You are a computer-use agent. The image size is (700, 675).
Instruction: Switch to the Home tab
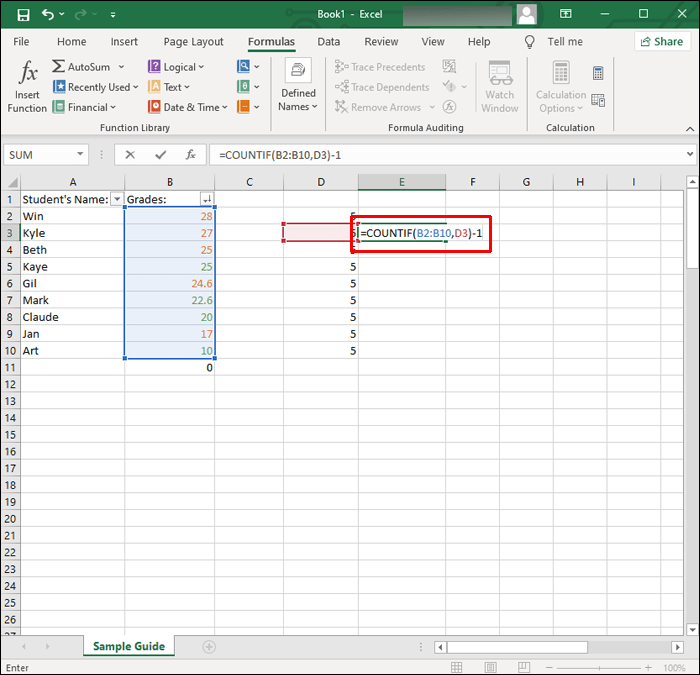click(x=71, y=42)
